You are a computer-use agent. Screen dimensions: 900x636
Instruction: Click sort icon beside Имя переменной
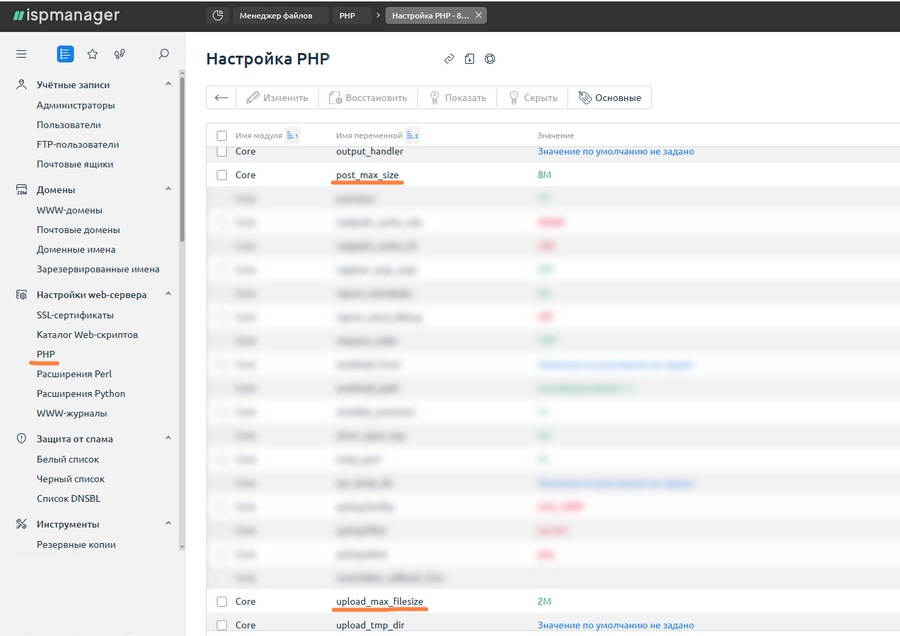(x=412, y=135)
